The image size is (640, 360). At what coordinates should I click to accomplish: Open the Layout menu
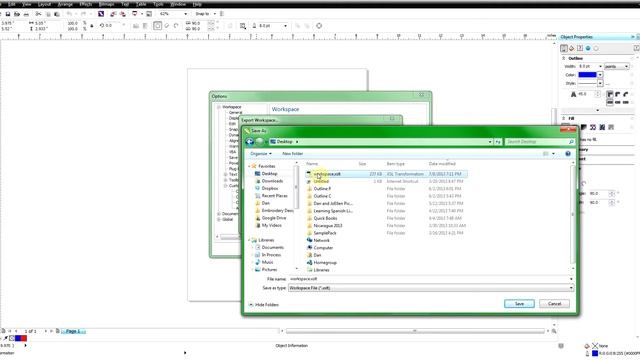tap(44, 4)
